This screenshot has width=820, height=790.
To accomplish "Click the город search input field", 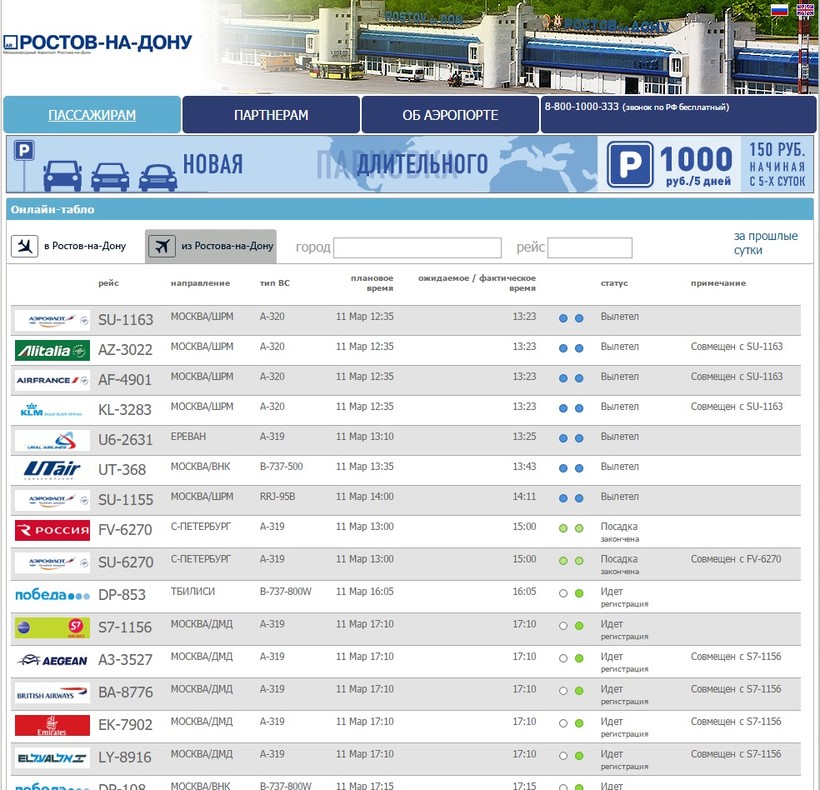I will tap(417, 248).
